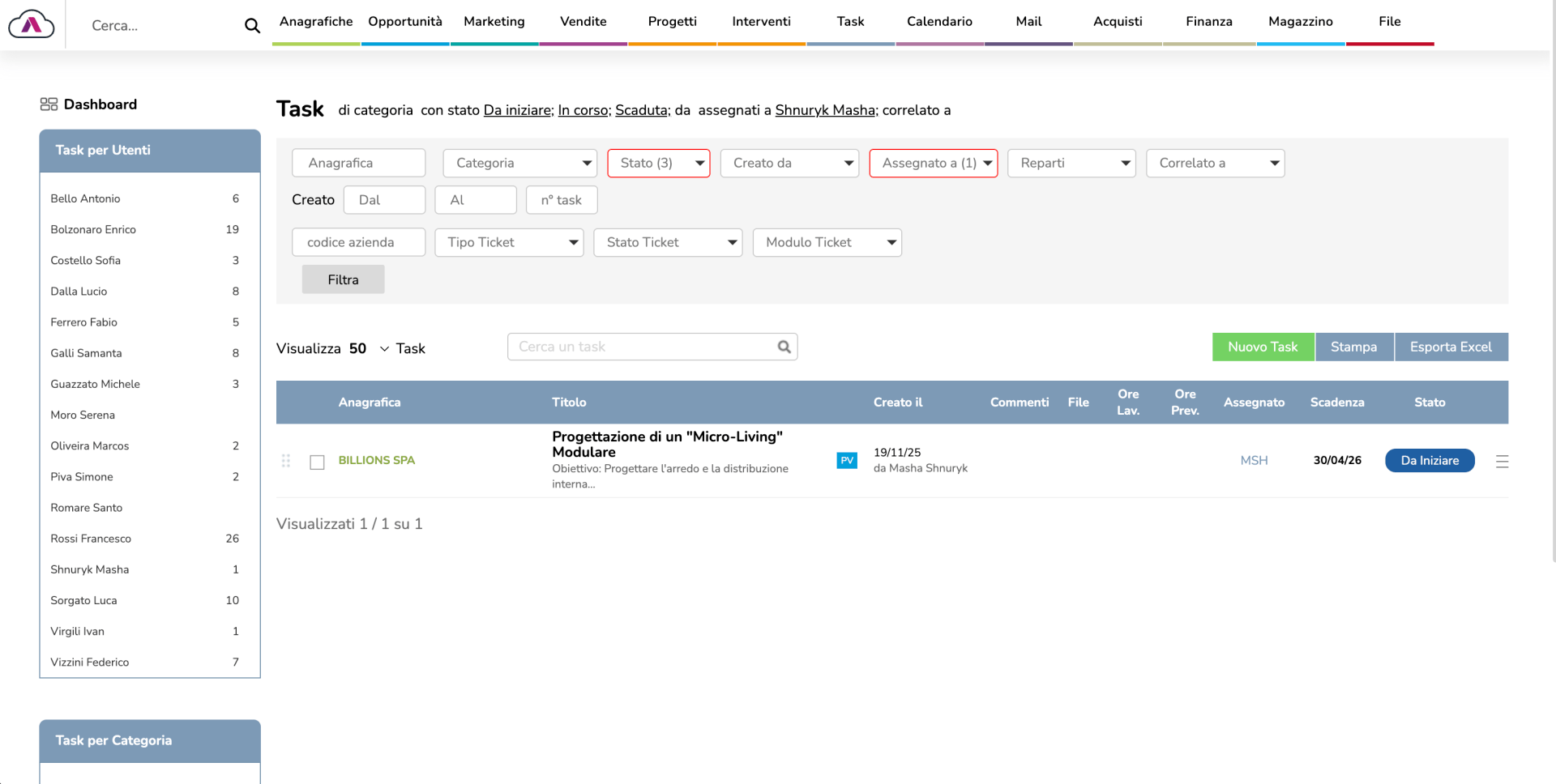Grab the row drag handle dots
This screenshot has height=784, width=1556.
pos(286,461)
